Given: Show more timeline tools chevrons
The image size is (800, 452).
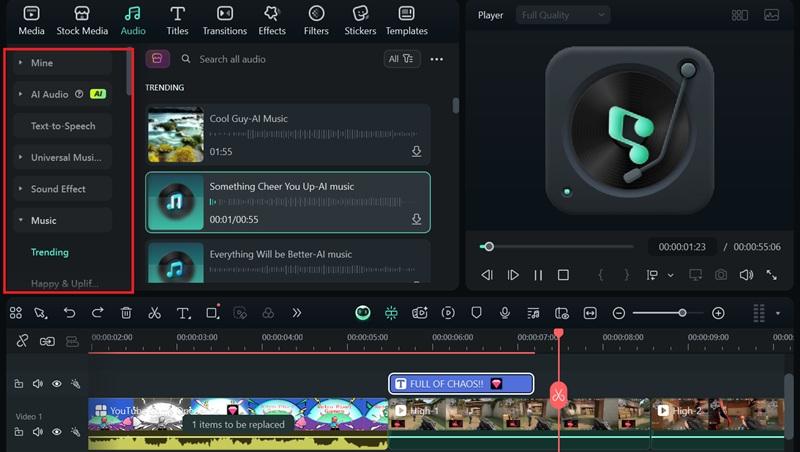Looking at the screenshot, I should [296, 313].
